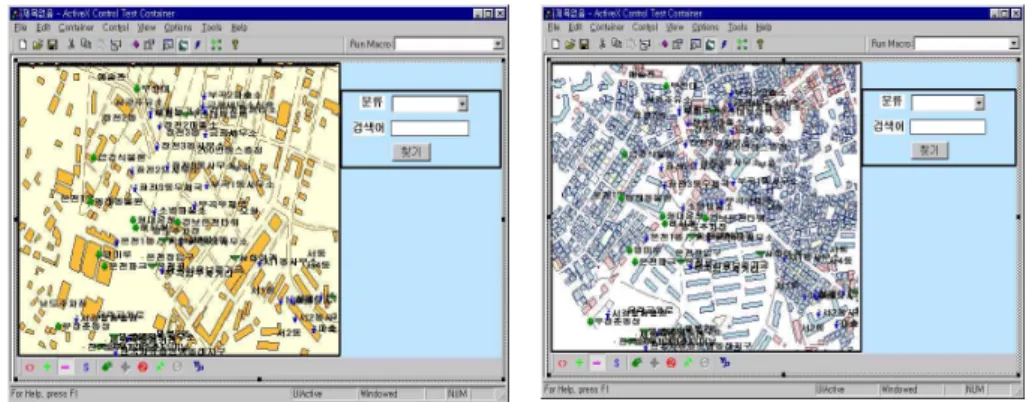
Task: Open the Control menu in right window
Action: pos(645,28)
